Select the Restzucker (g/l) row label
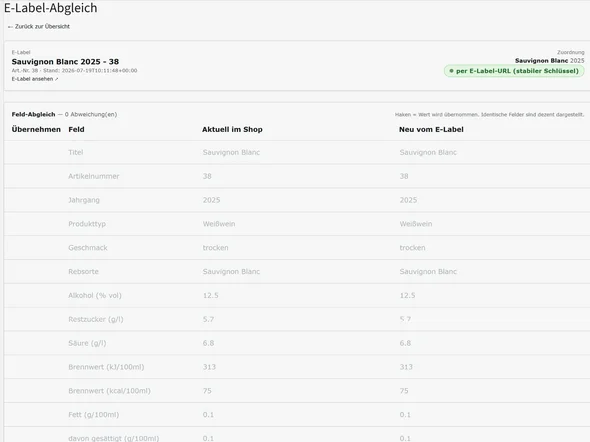This screenshot has width=590, height=442. click(96, 319)
